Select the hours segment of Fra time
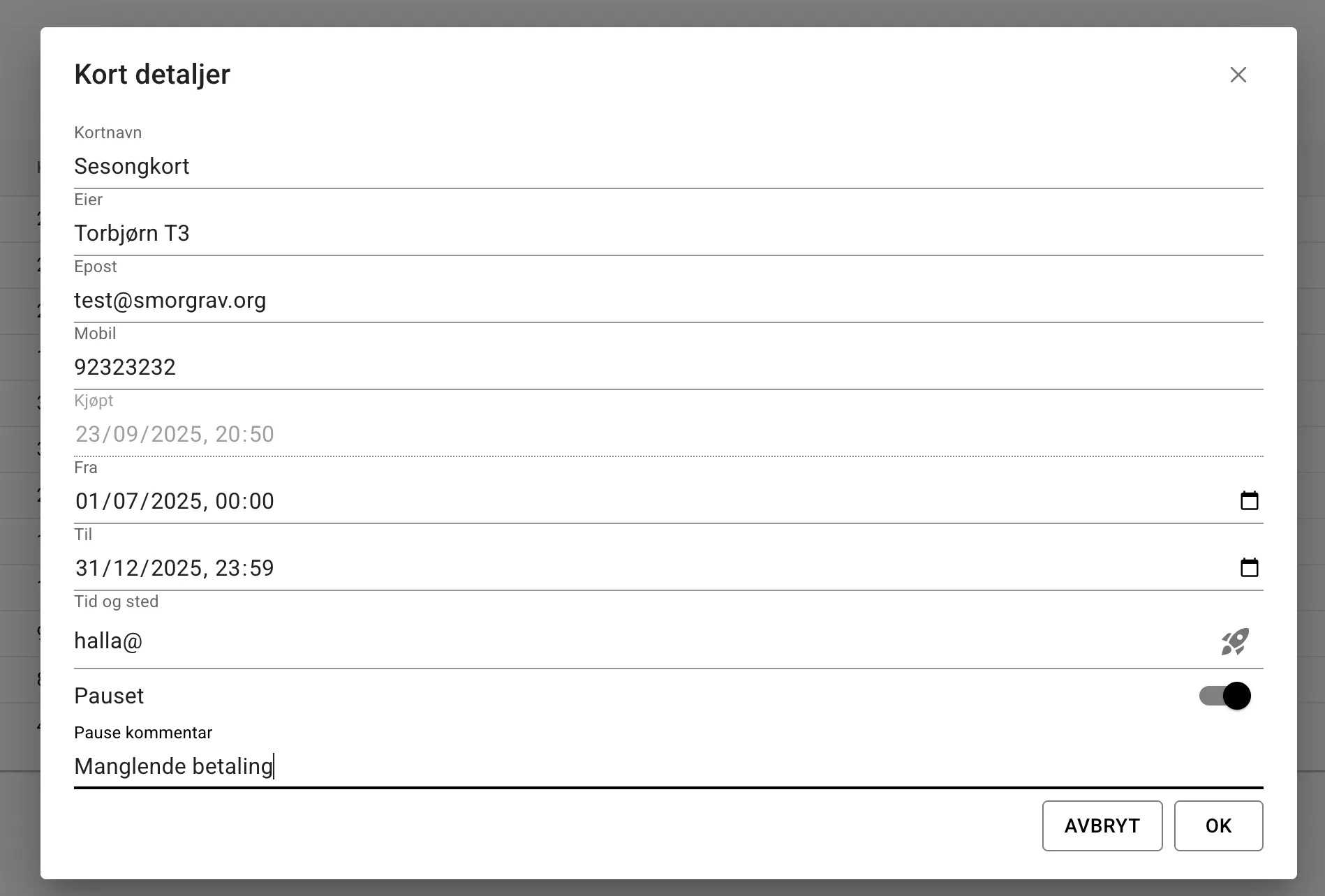1325x896 pixels. click(x=227, y=501)
